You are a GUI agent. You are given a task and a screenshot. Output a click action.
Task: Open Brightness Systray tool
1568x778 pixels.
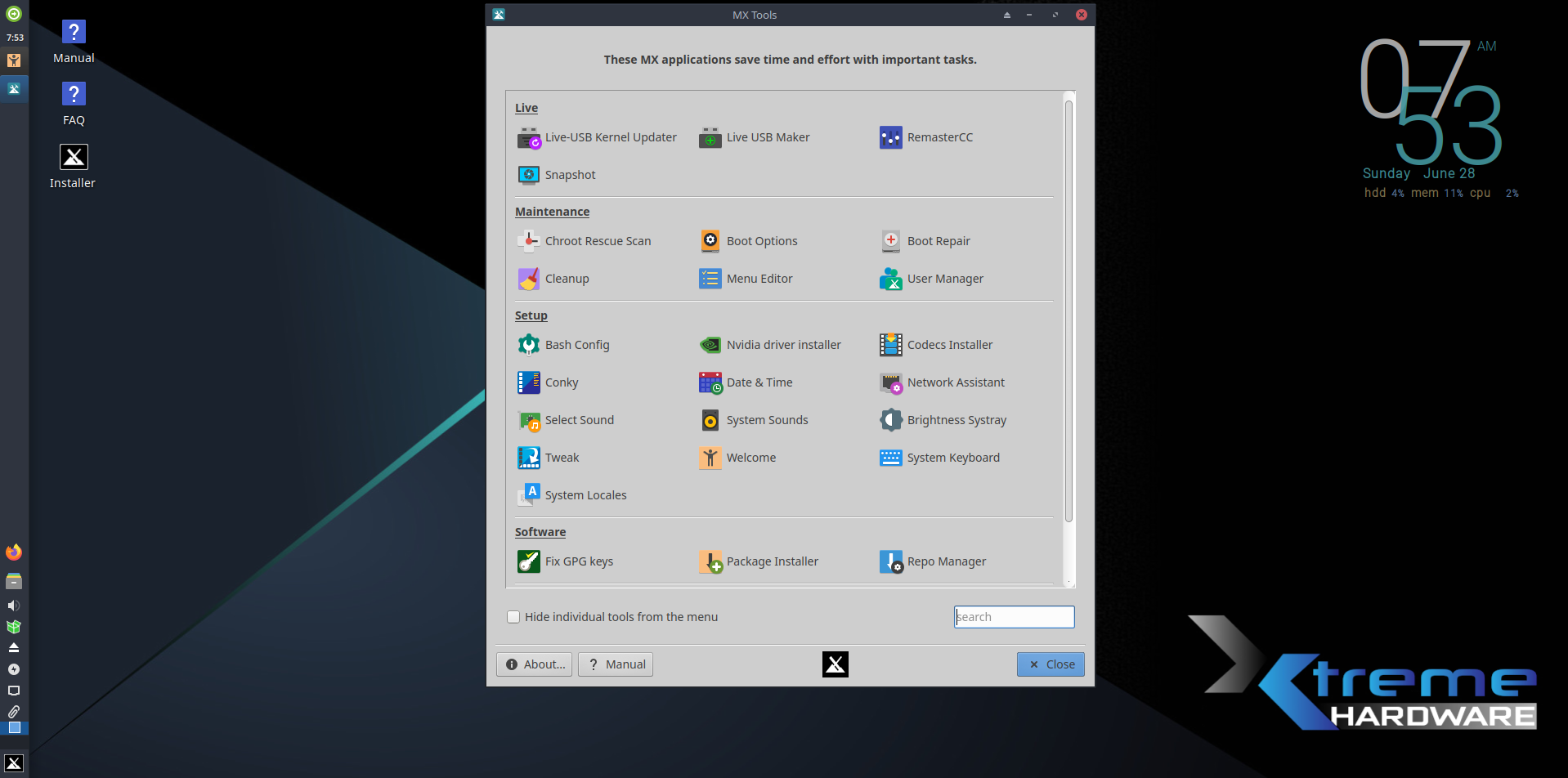pyautogui.click(x=943, y=421)
